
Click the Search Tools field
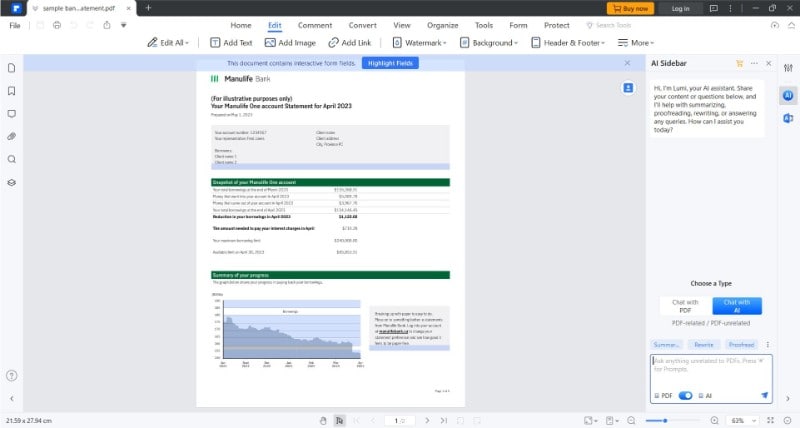tap(609, 25)
